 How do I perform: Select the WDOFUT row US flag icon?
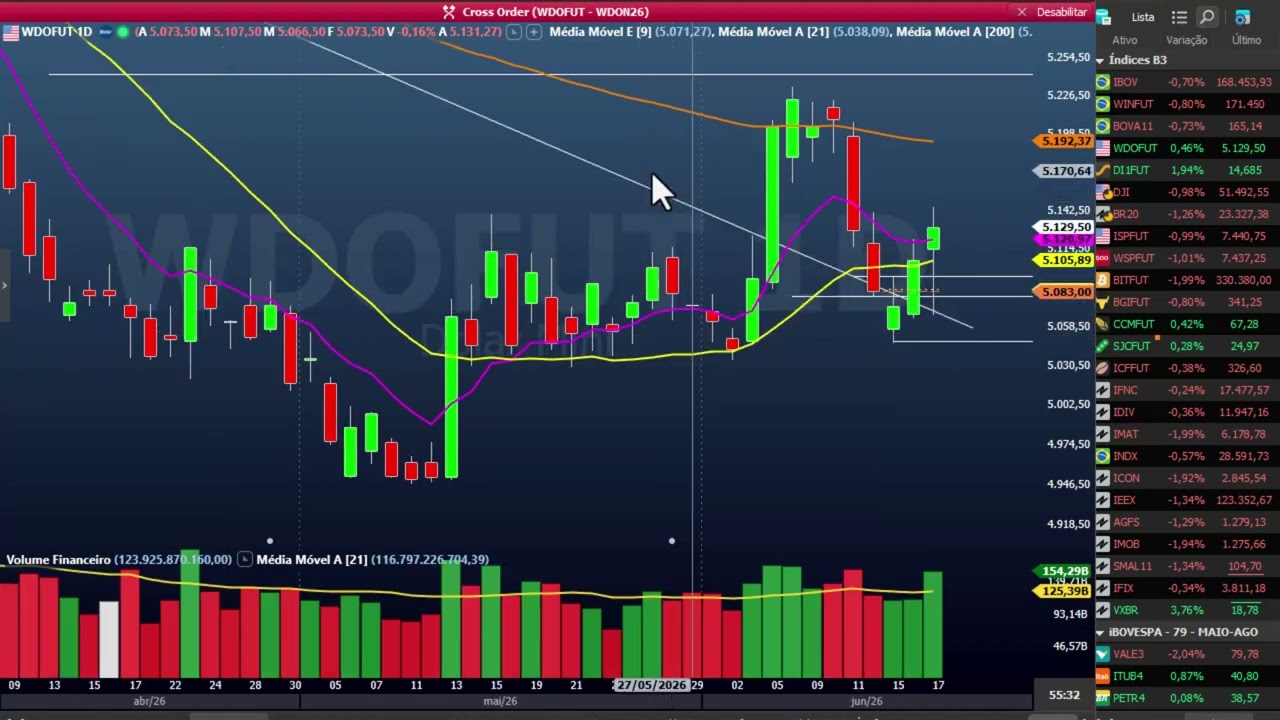coord(1102,148)
